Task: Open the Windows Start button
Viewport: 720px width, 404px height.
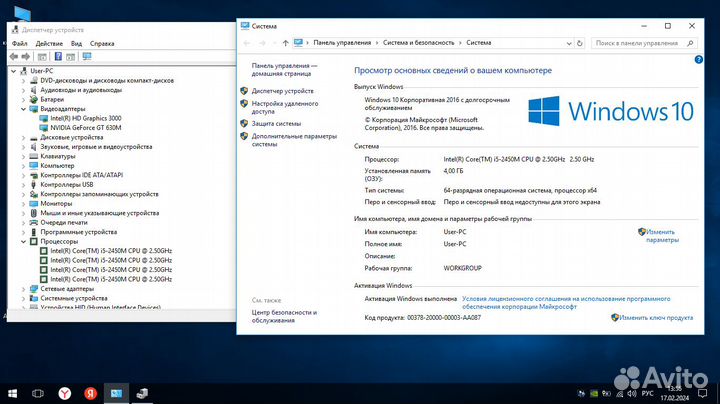Action: tap(12, 393)
